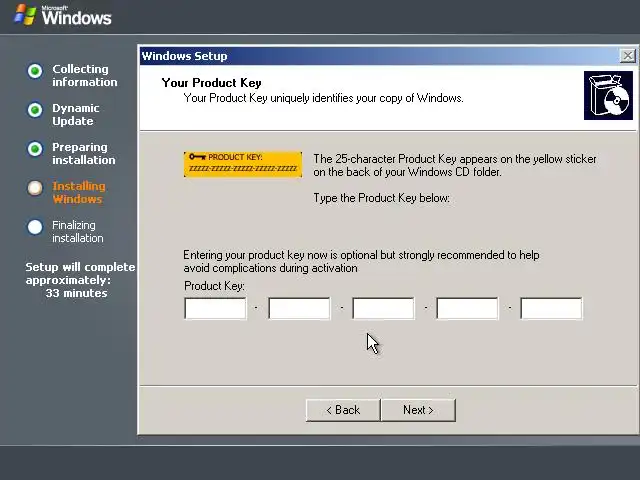Viewport: 640px width, 480px height.
Task: Click the Collecting information step indicator
Action: click(x=35, y=71)
